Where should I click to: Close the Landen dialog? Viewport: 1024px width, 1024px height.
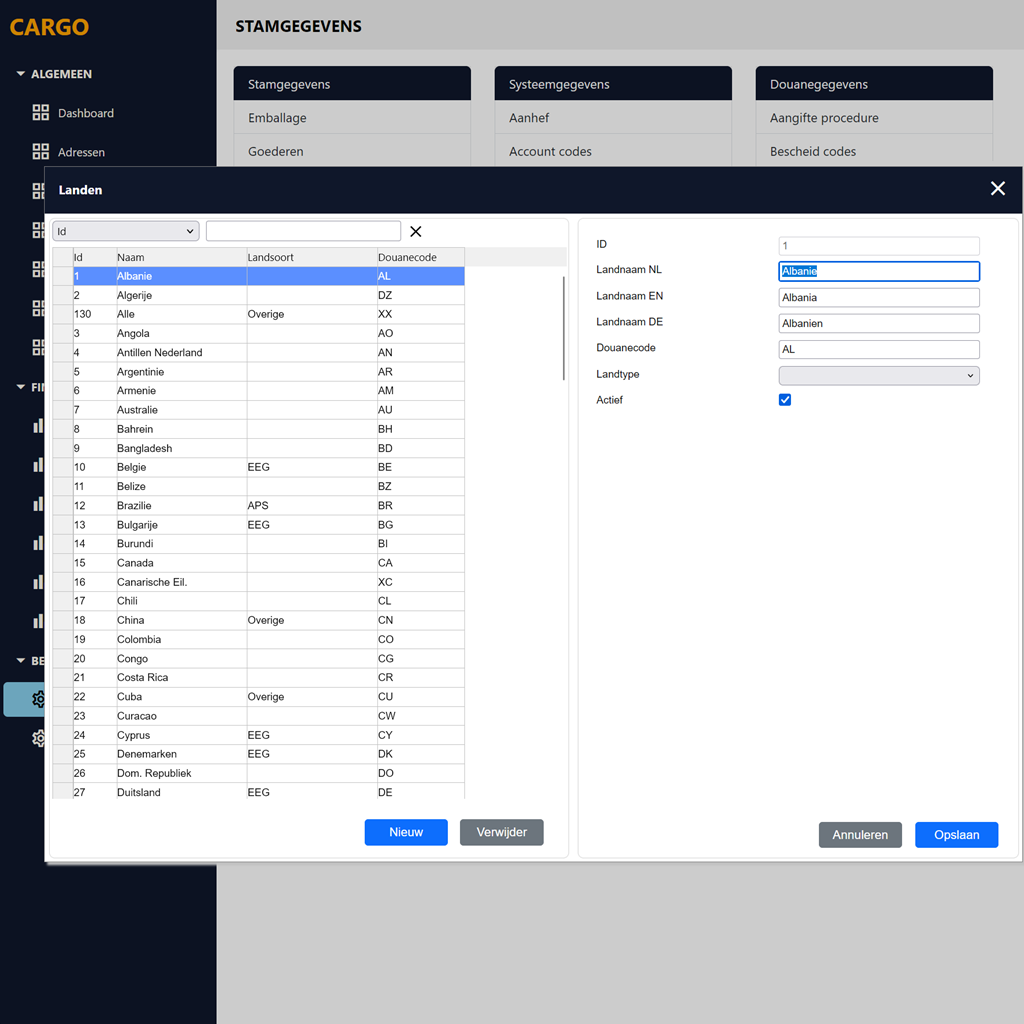997,189
